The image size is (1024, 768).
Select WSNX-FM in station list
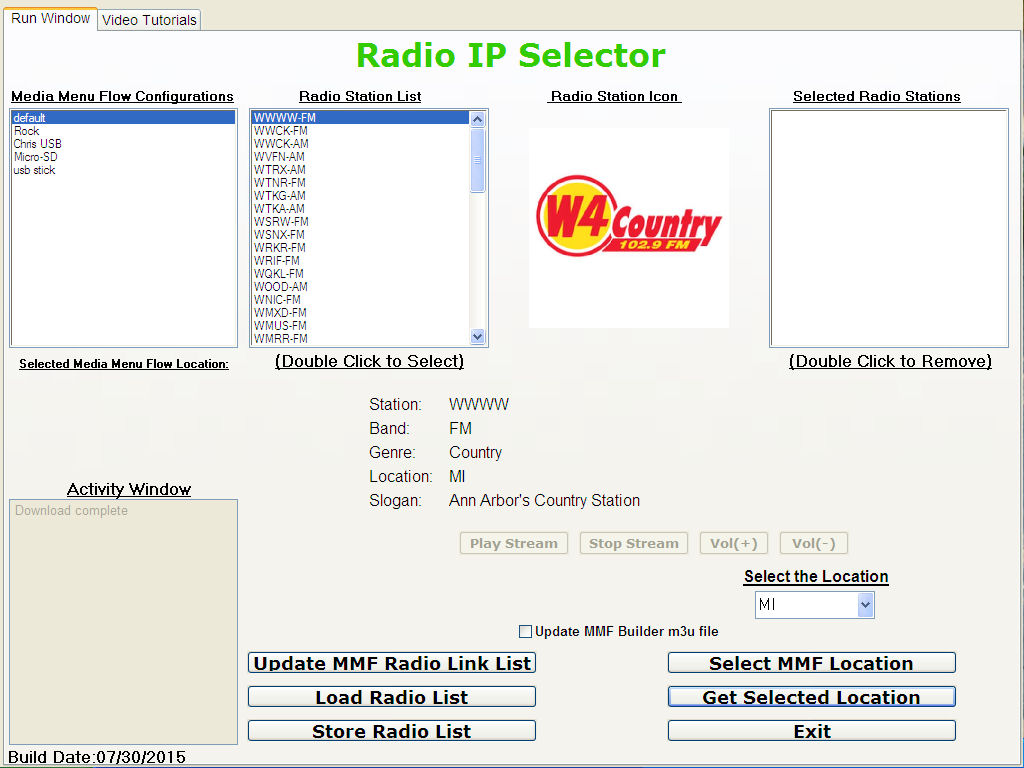pos(360,234)
